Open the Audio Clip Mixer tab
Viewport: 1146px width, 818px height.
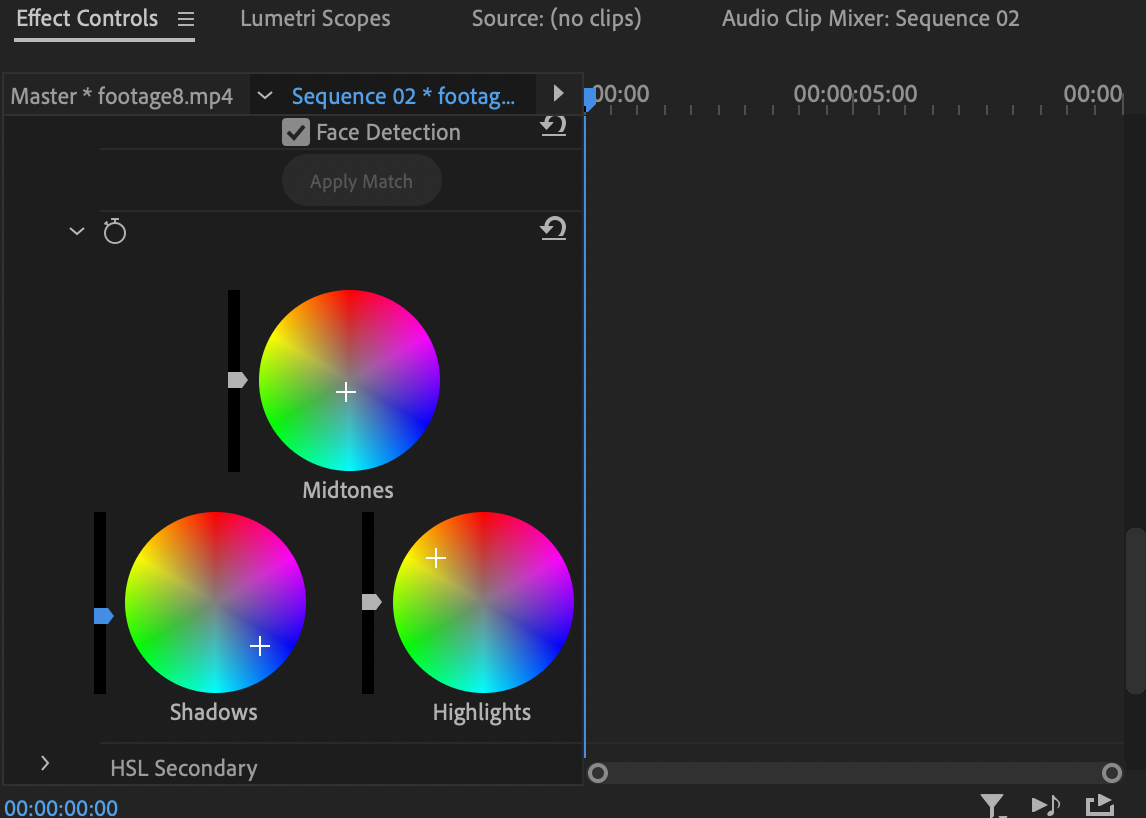pos(870,19)
